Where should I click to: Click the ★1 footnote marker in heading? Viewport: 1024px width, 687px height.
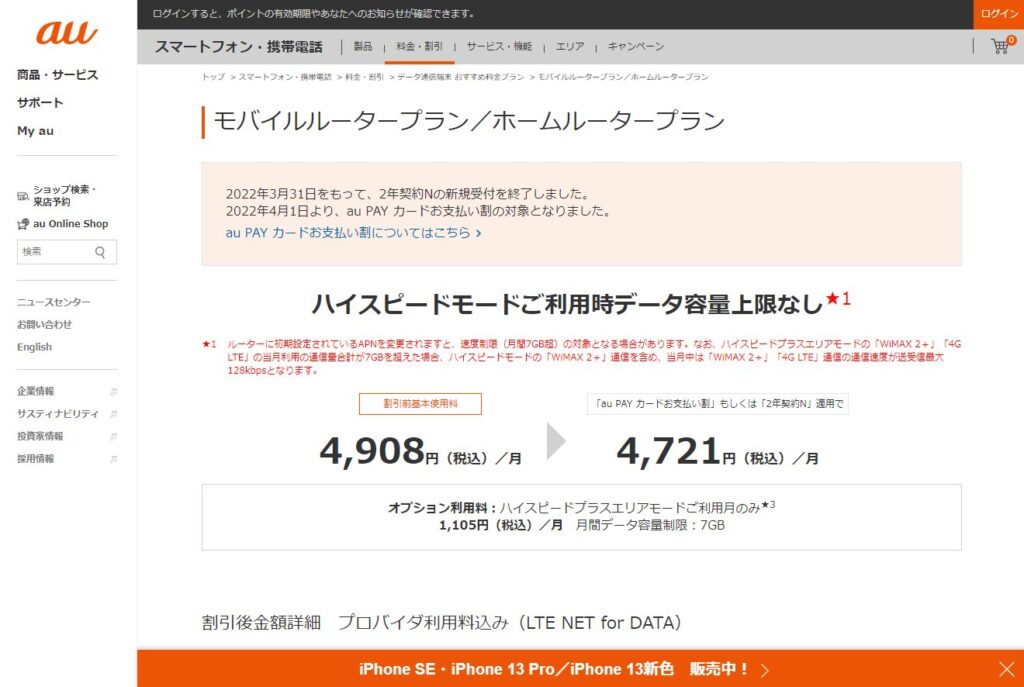pos(838,299)
